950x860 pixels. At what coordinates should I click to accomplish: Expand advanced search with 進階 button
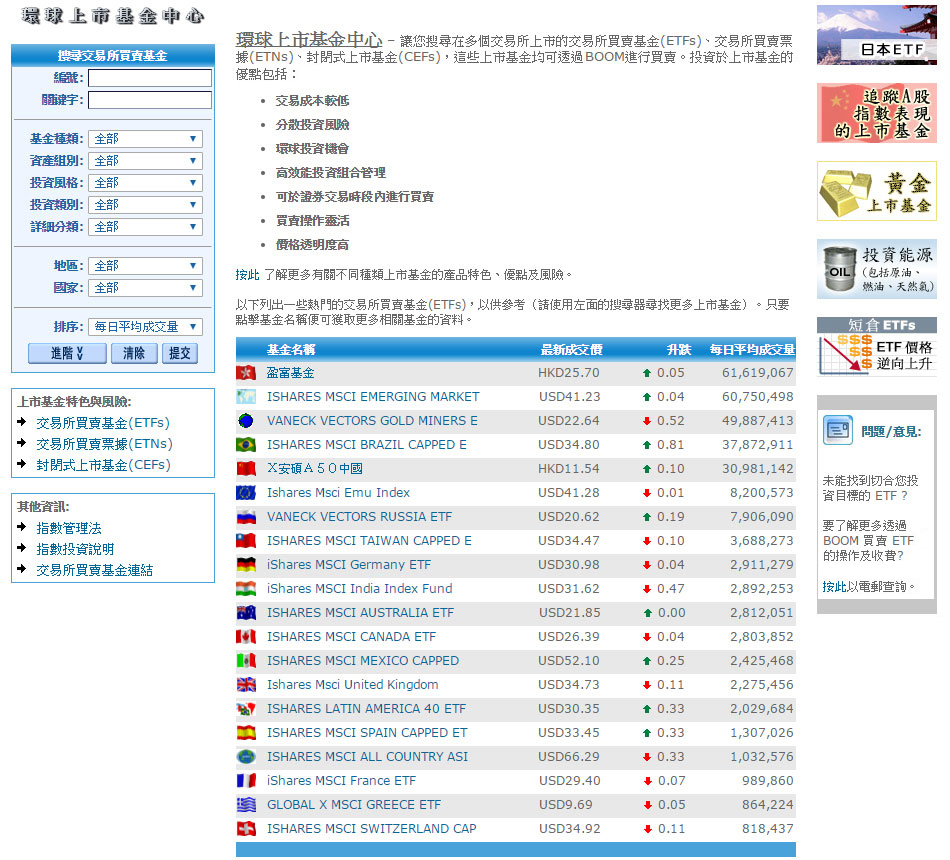click(x=67, y=353)
